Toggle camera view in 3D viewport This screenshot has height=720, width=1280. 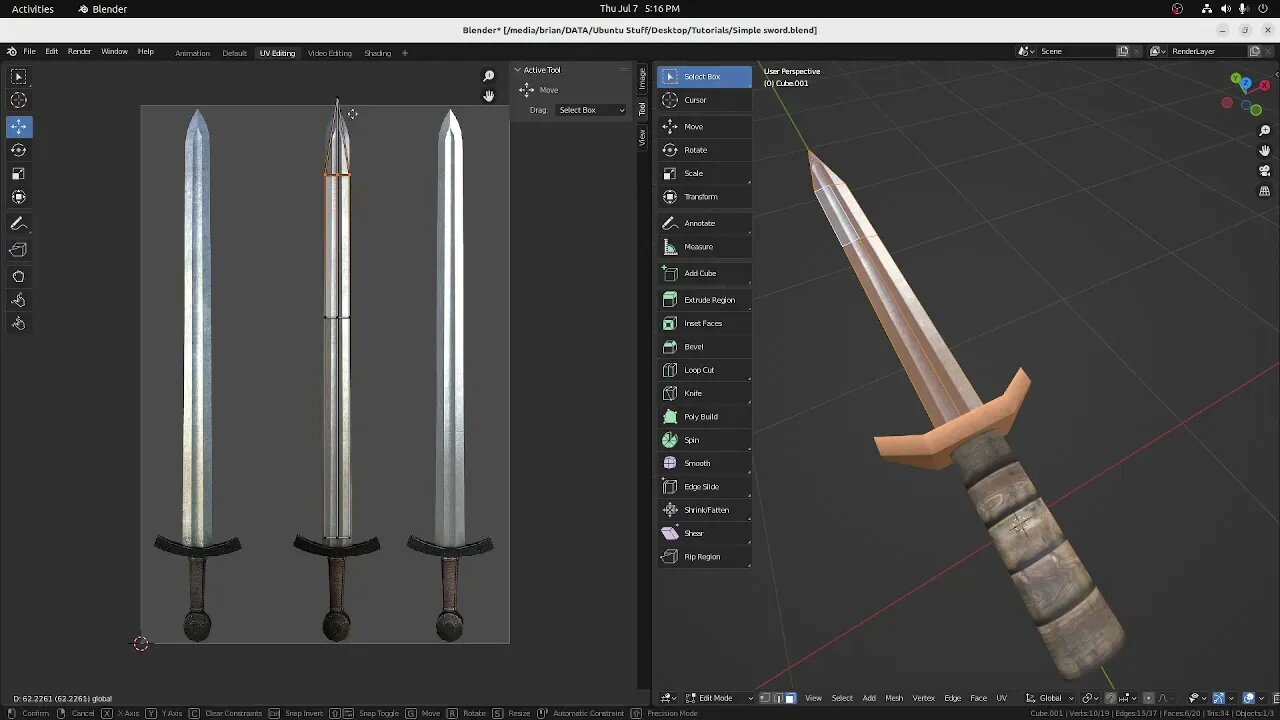pos(1265,170)
